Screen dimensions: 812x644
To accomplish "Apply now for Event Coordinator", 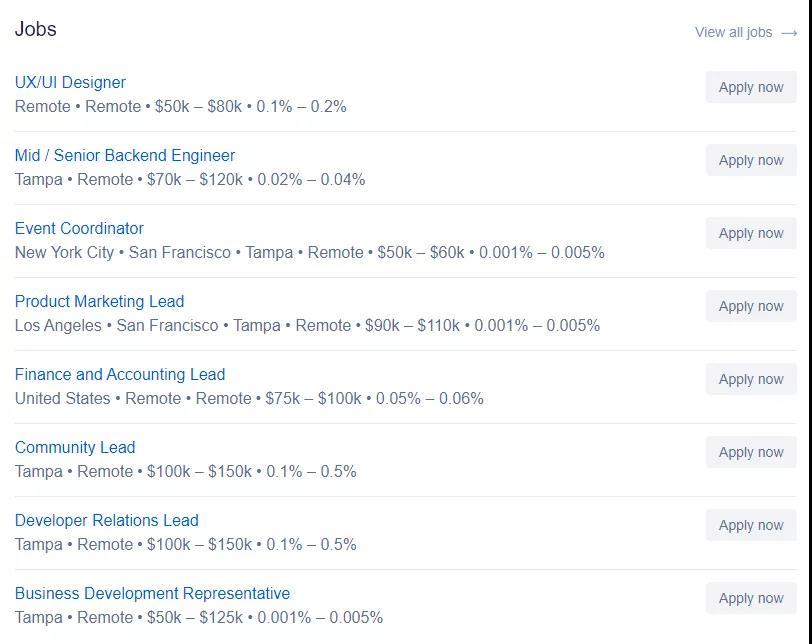I will [750, 233].
